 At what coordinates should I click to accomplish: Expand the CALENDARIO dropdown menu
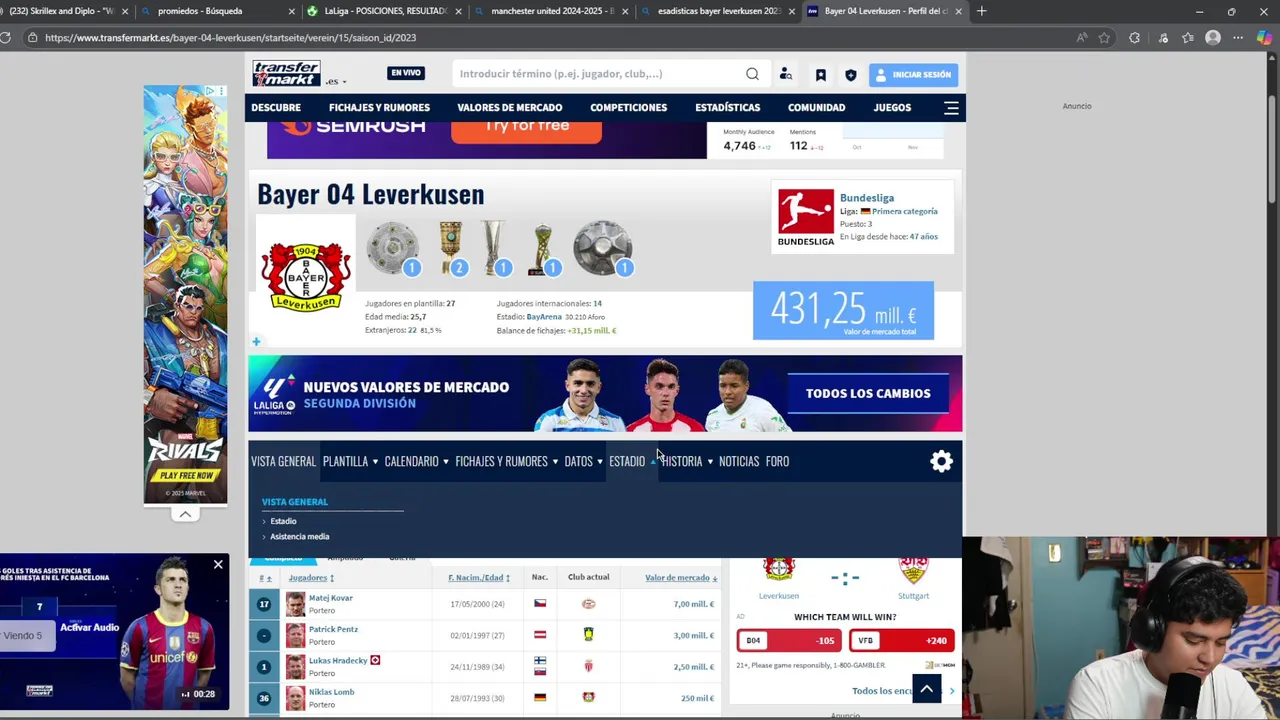[x=416, y=461]
